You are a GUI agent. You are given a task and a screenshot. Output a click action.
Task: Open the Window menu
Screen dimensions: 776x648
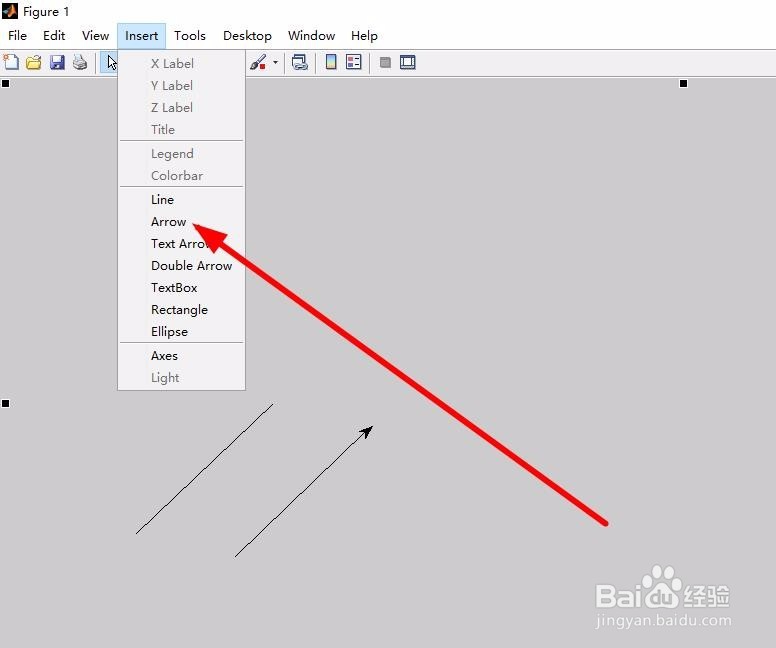coord(312,36)
